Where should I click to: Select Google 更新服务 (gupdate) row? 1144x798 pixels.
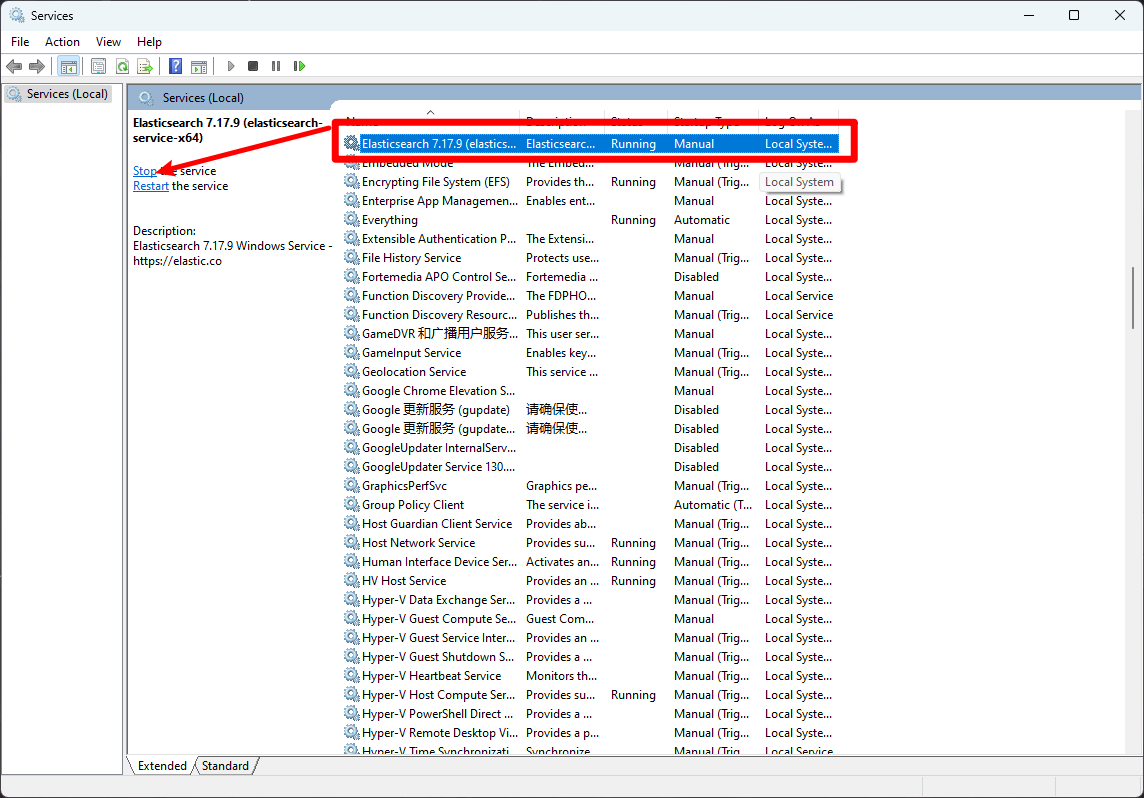pos(592,410)
